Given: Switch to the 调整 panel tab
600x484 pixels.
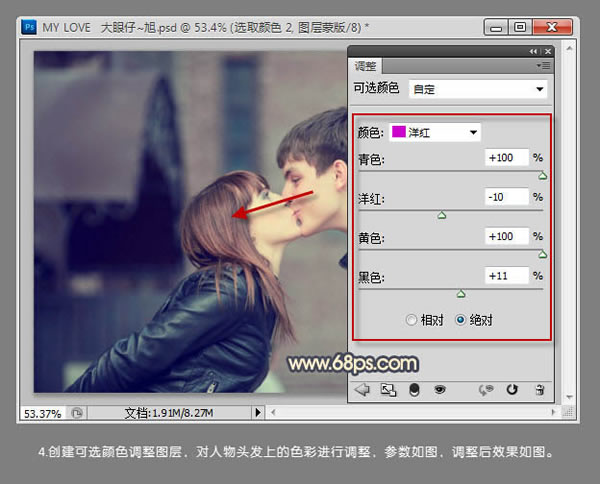Looking at the screenshot, I should point(367,65).
